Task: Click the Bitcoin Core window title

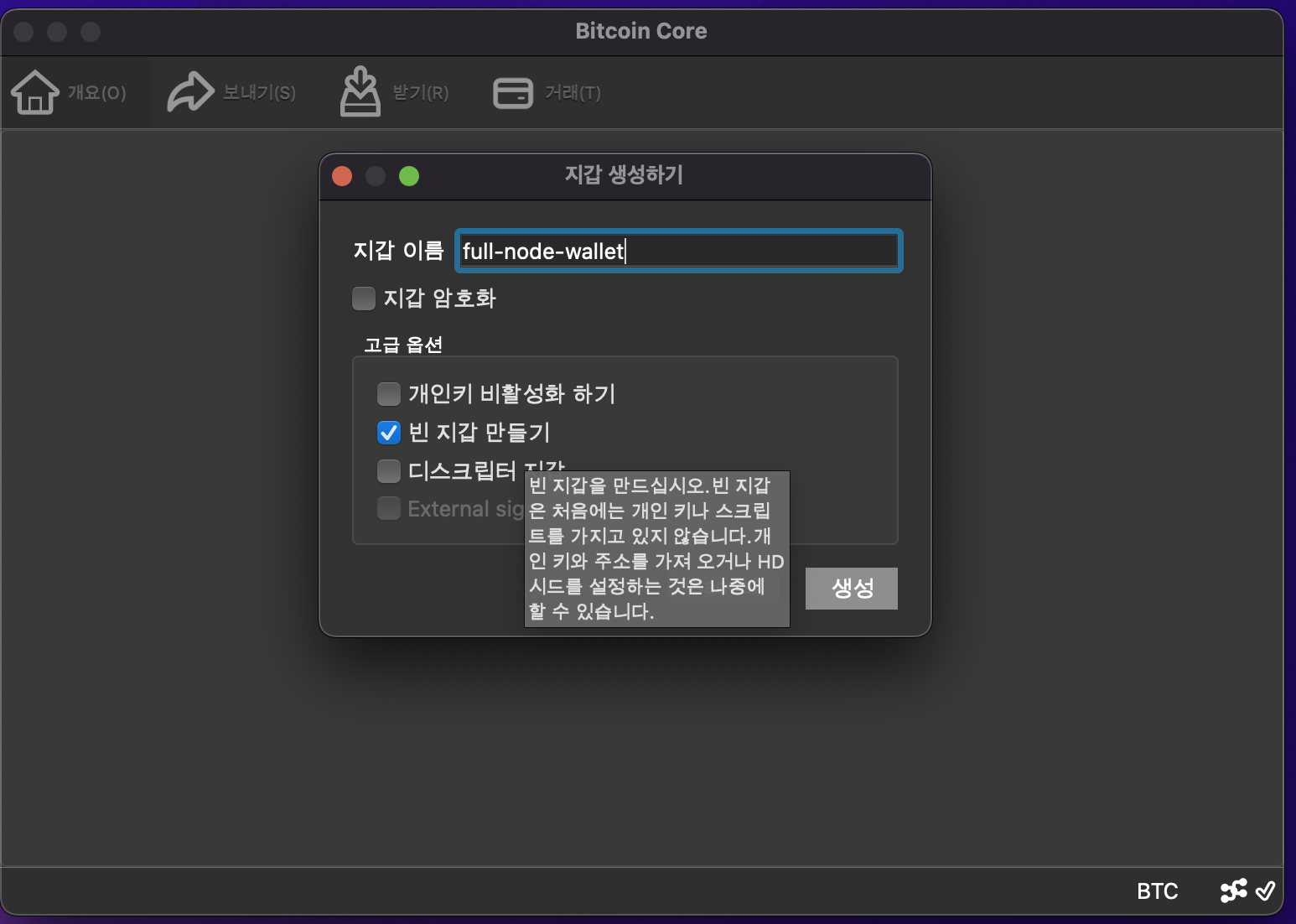Action: point(641,31)
